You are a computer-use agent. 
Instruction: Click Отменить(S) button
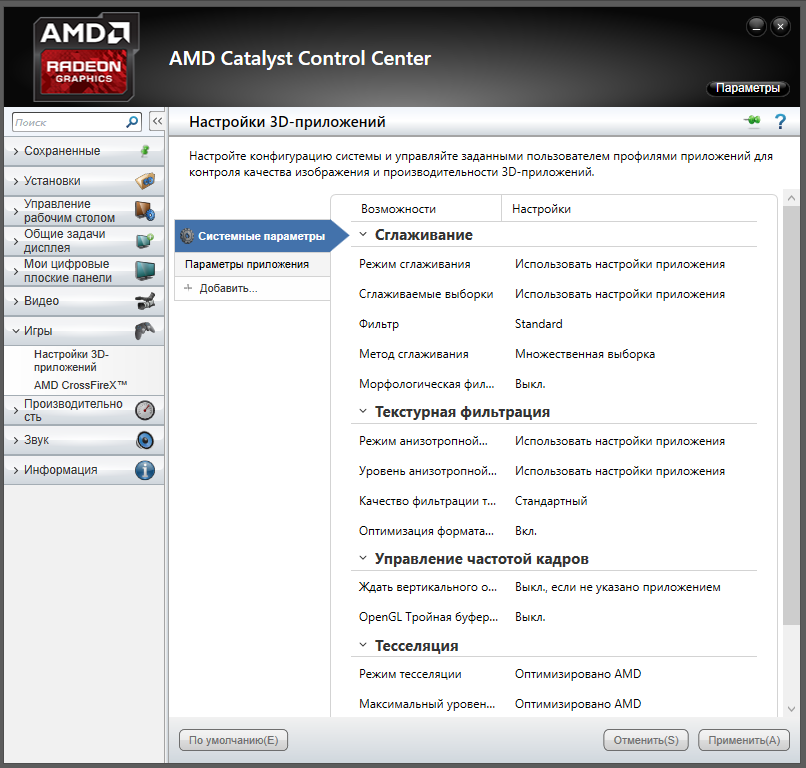click(646, 740)
